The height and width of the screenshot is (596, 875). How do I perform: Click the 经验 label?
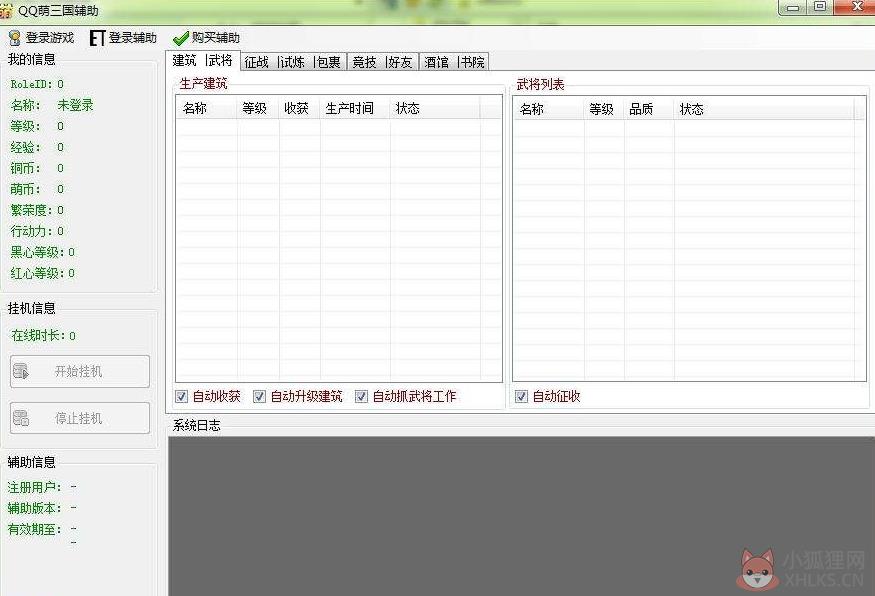point(25,147)
